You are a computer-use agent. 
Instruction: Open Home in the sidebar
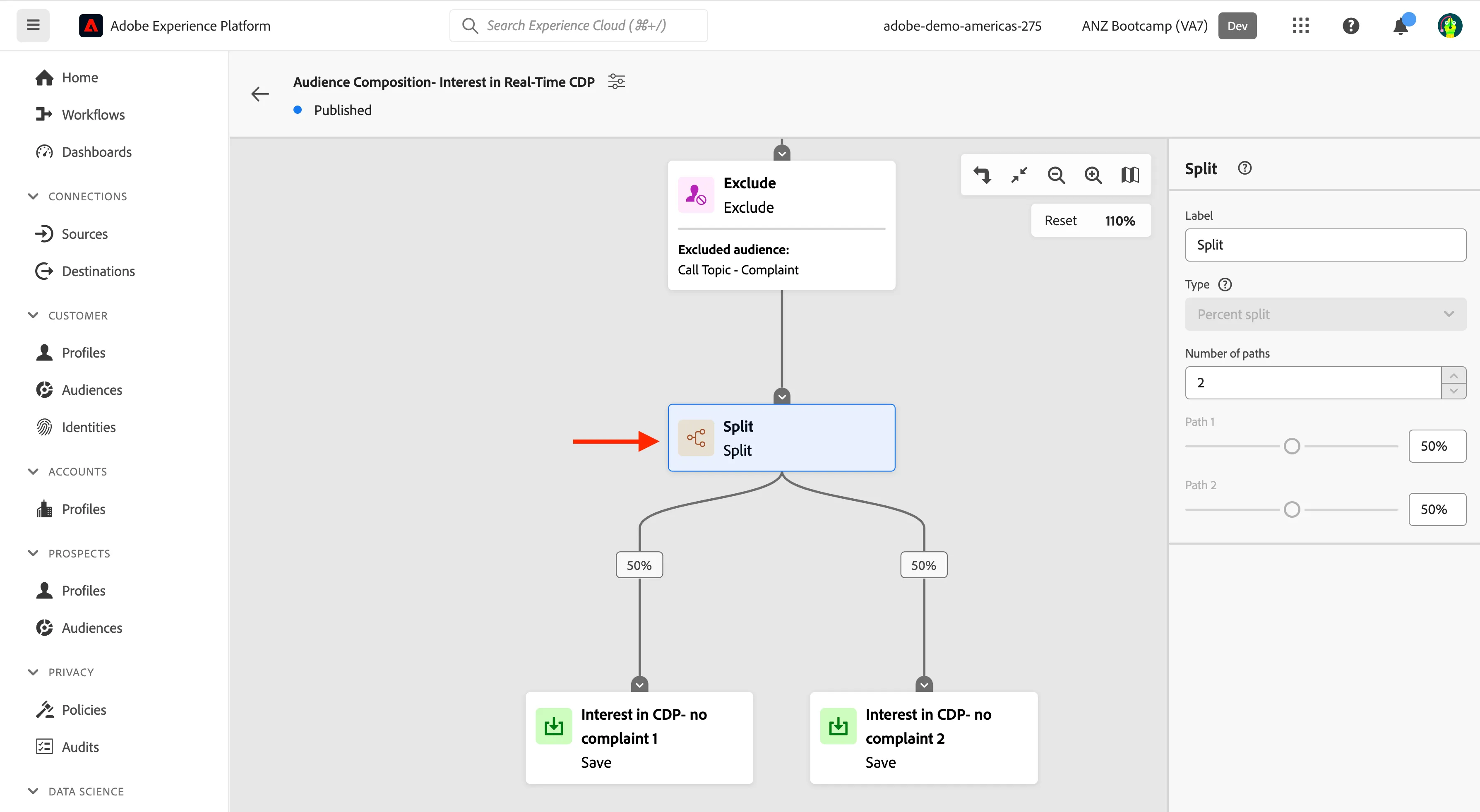pos(80,77)
